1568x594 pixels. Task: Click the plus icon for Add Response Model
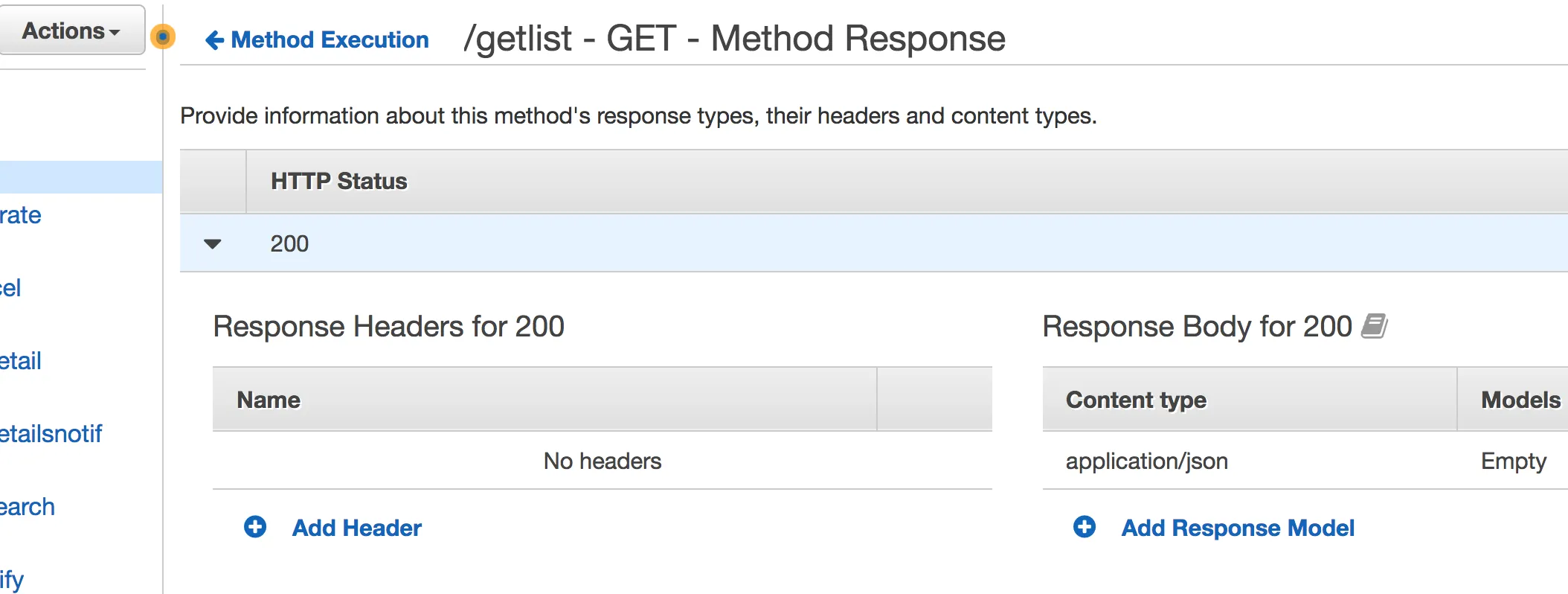(x=1084, y=527)
